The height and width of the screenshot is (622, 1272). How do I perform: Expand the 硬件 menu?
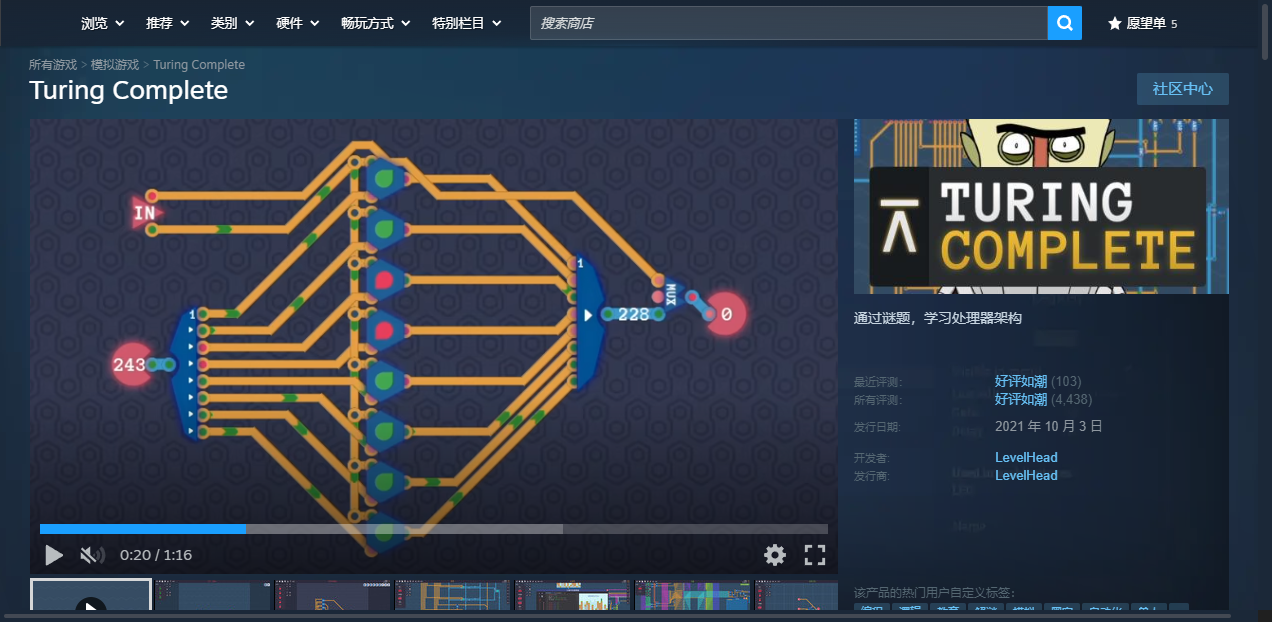(298, 23)
